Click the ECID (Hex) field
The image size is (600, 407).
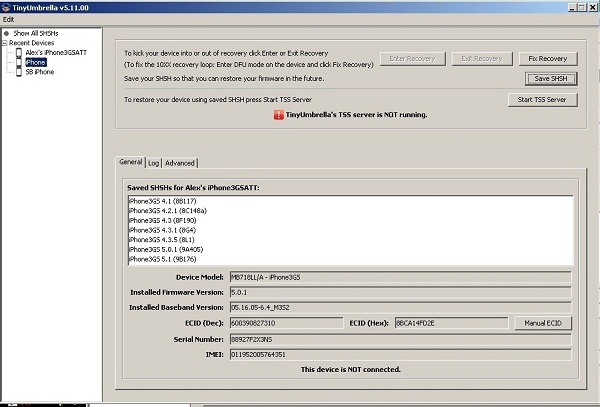pyautogui.click(x=452, y=323)
